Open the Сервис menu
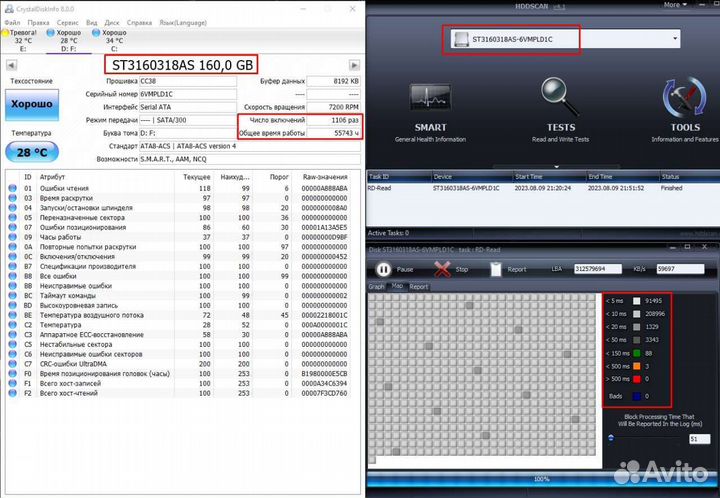This screenshot has width=720, height=498. (68, 21)
